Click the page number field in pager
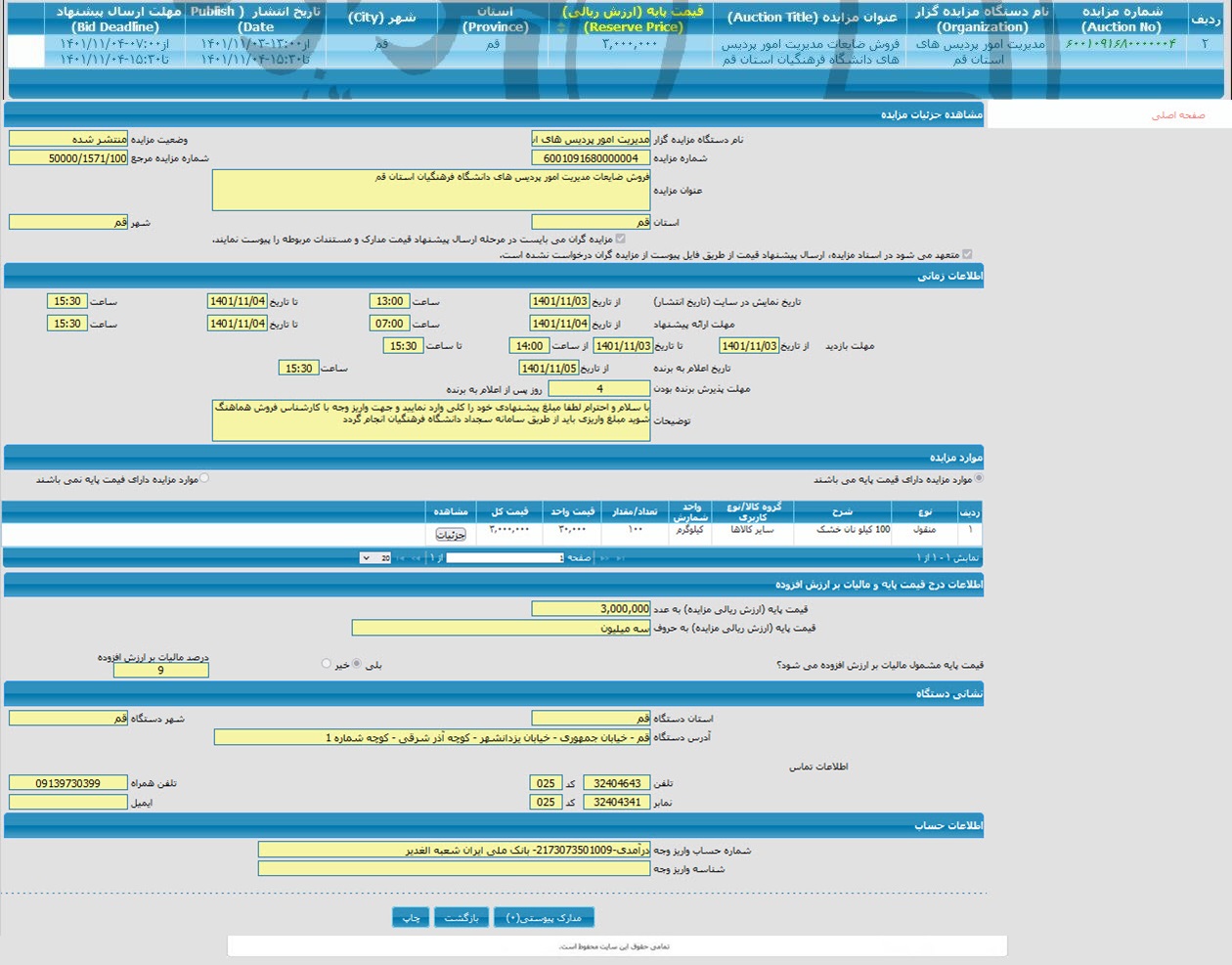Screen dimensions: 1232x965 (x=504, y=558)
